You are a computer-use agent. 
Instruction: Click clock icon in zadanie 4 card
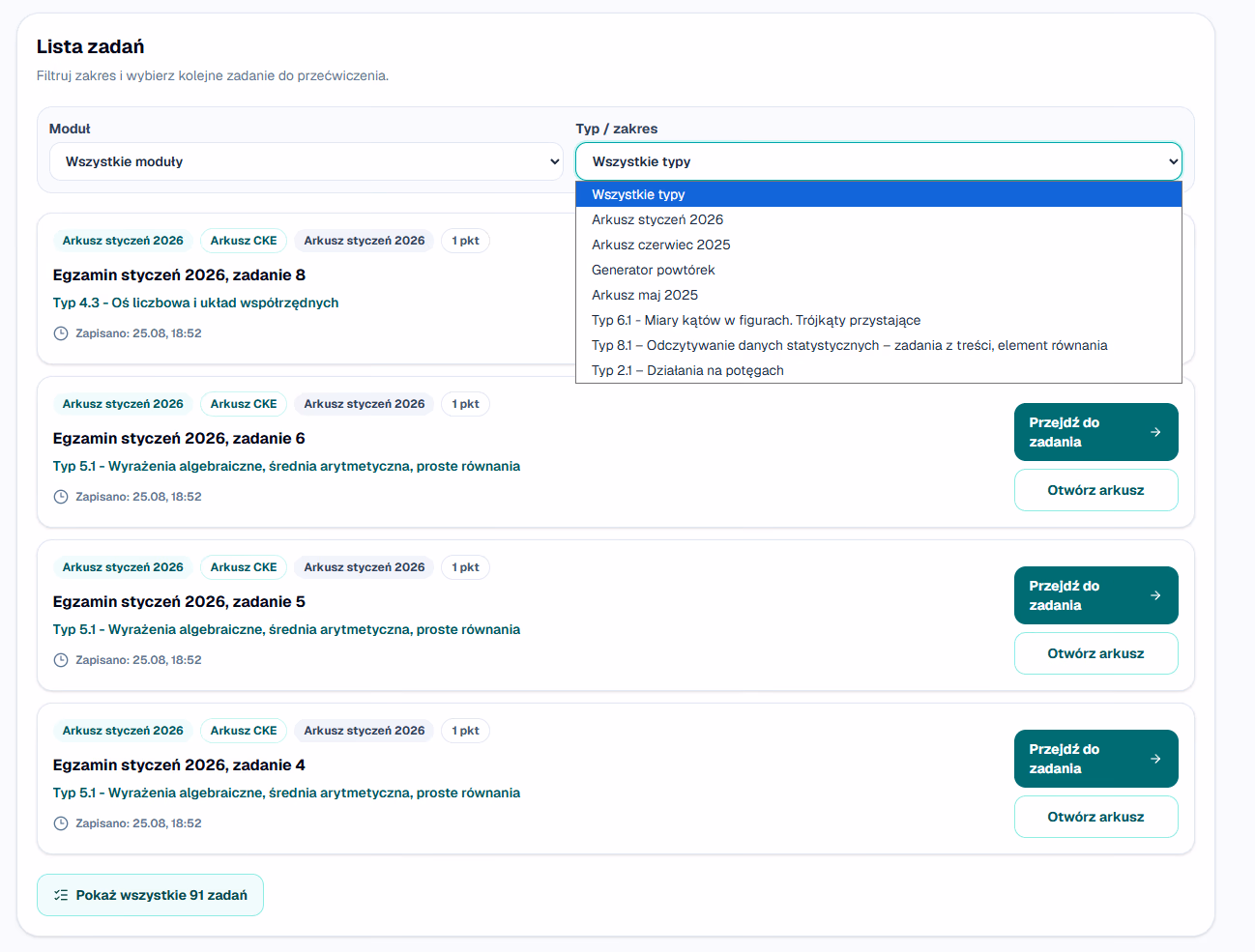(x=61, y=823)
